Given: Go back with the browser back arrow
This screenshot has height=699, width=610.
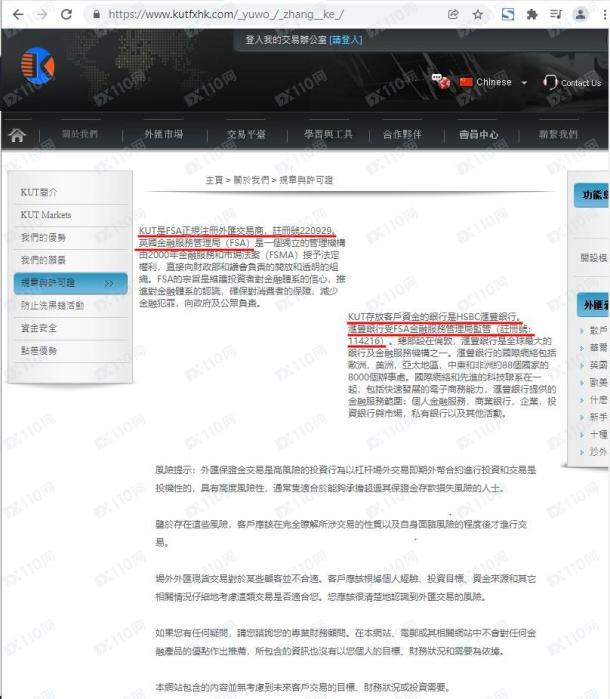Looking at the screenshot, I should point(18,14).
